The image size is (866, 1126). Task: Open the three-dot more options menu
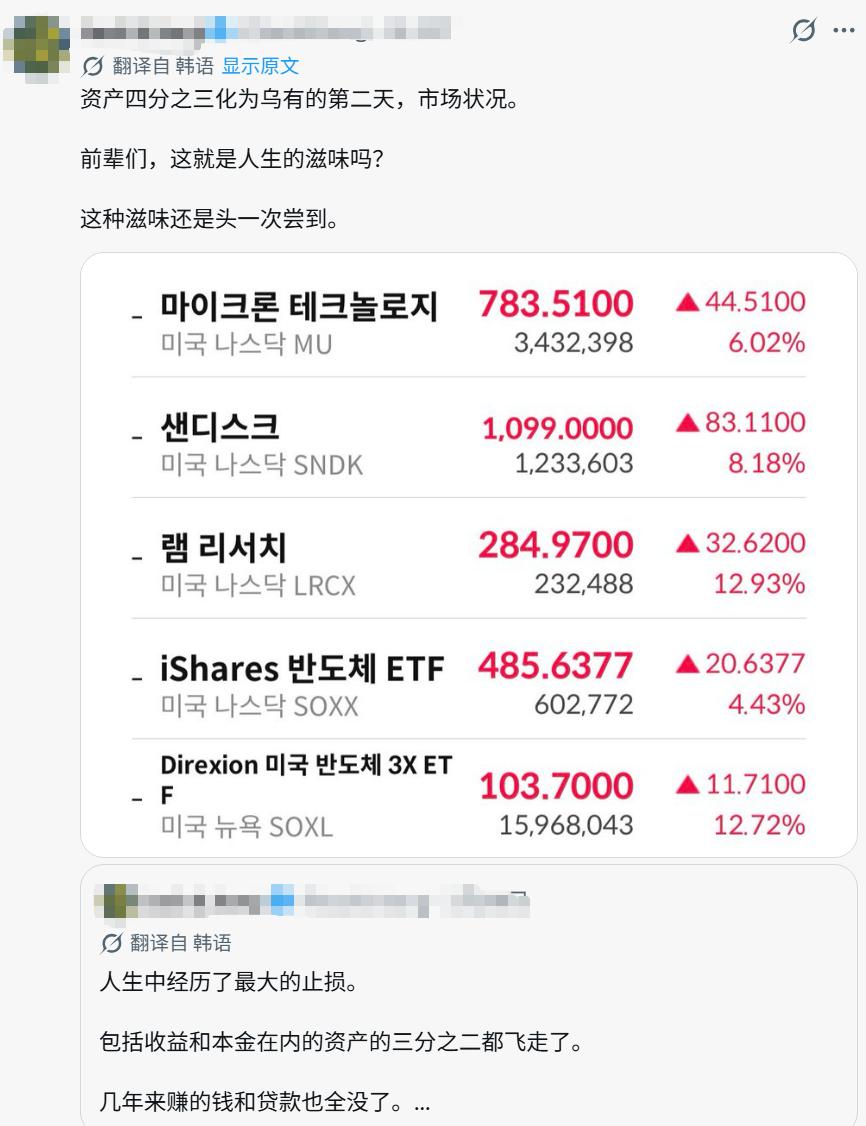[844, 30]
